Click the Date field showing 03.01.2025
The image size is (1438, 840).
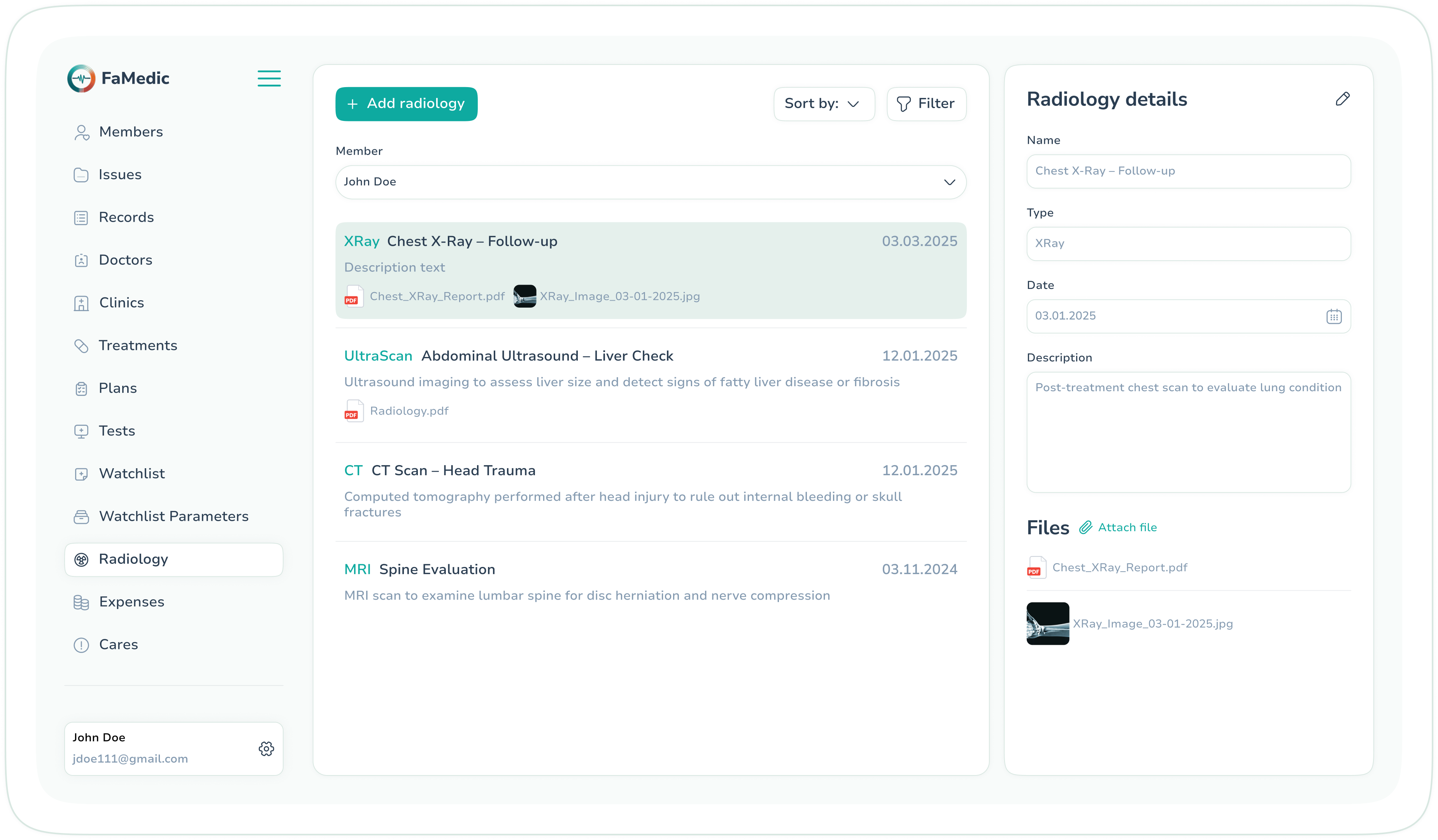click(1188, 316)
